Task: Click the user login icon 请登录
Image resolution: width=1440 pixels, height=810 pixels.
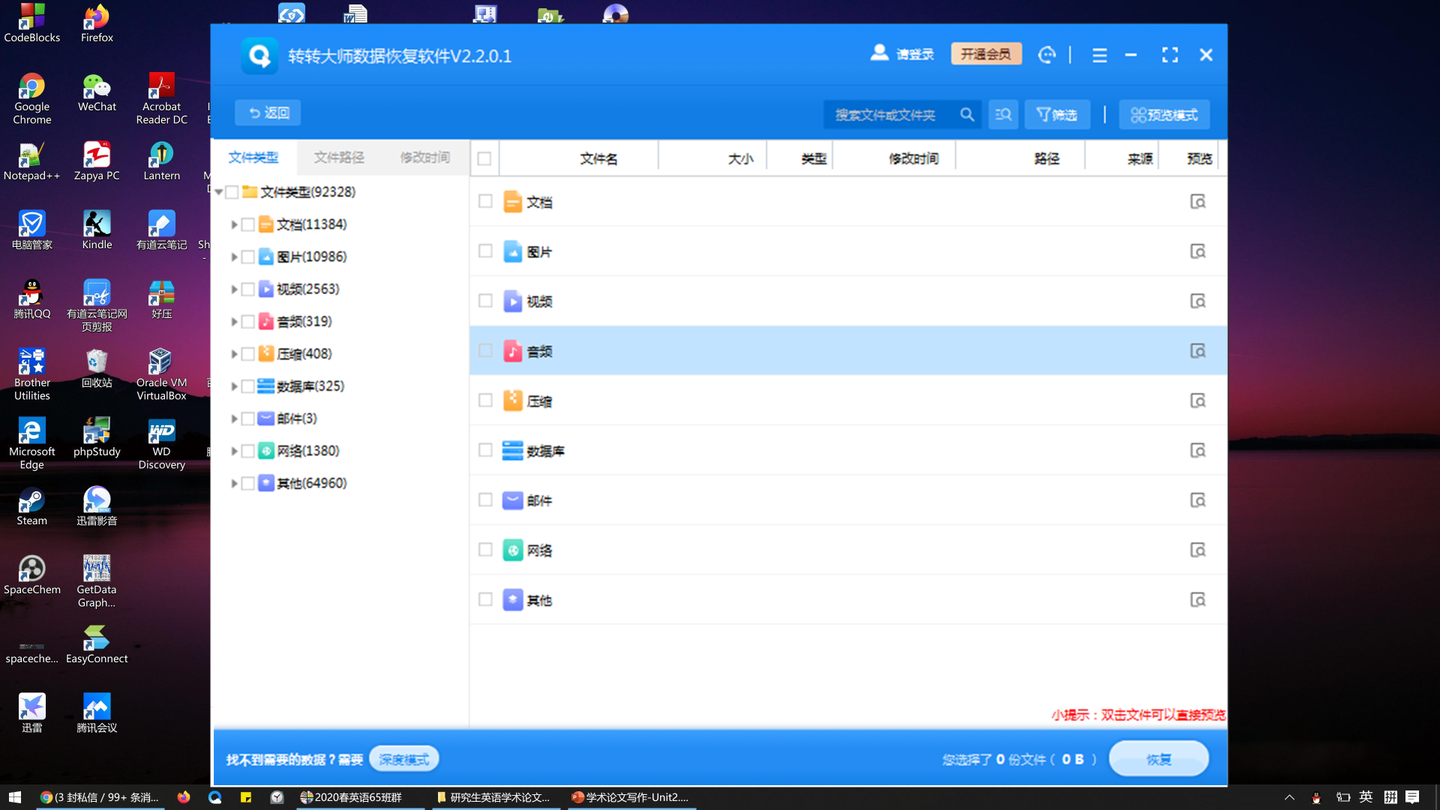Action: pos(901,54)
